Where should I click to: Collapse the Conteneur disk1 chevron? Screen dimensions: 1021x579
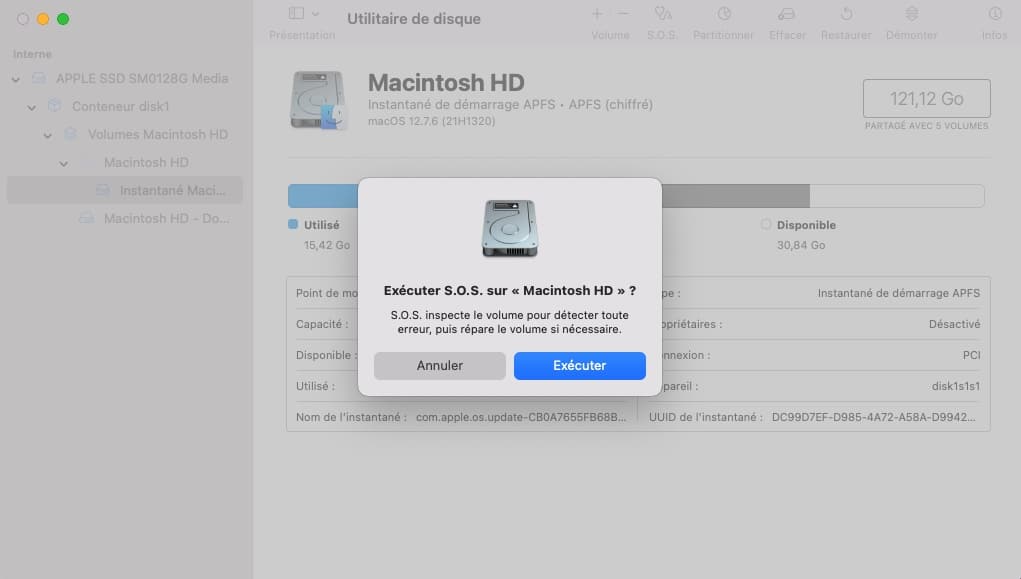(31, 107)
